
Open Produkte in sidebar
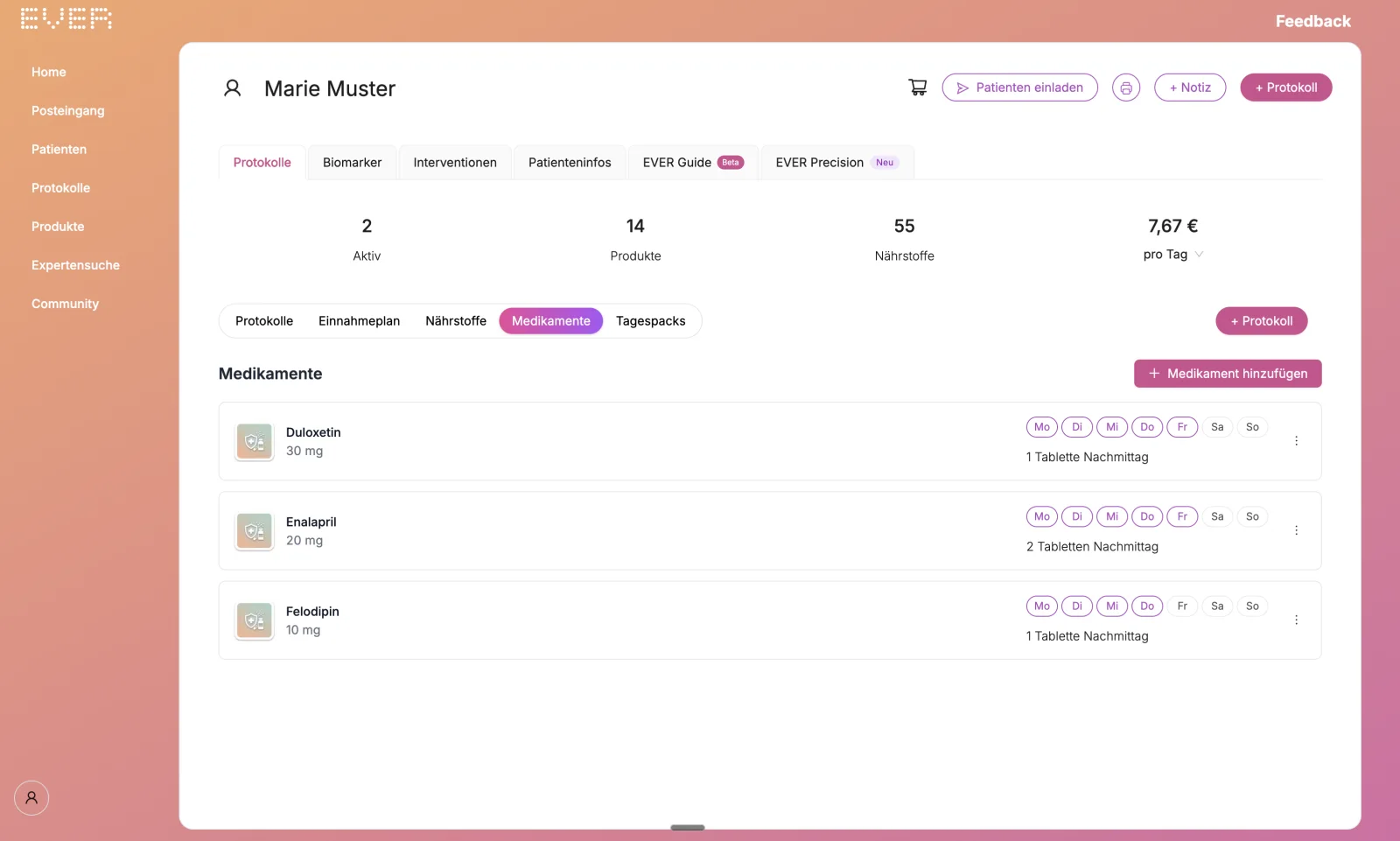[58, 226]
